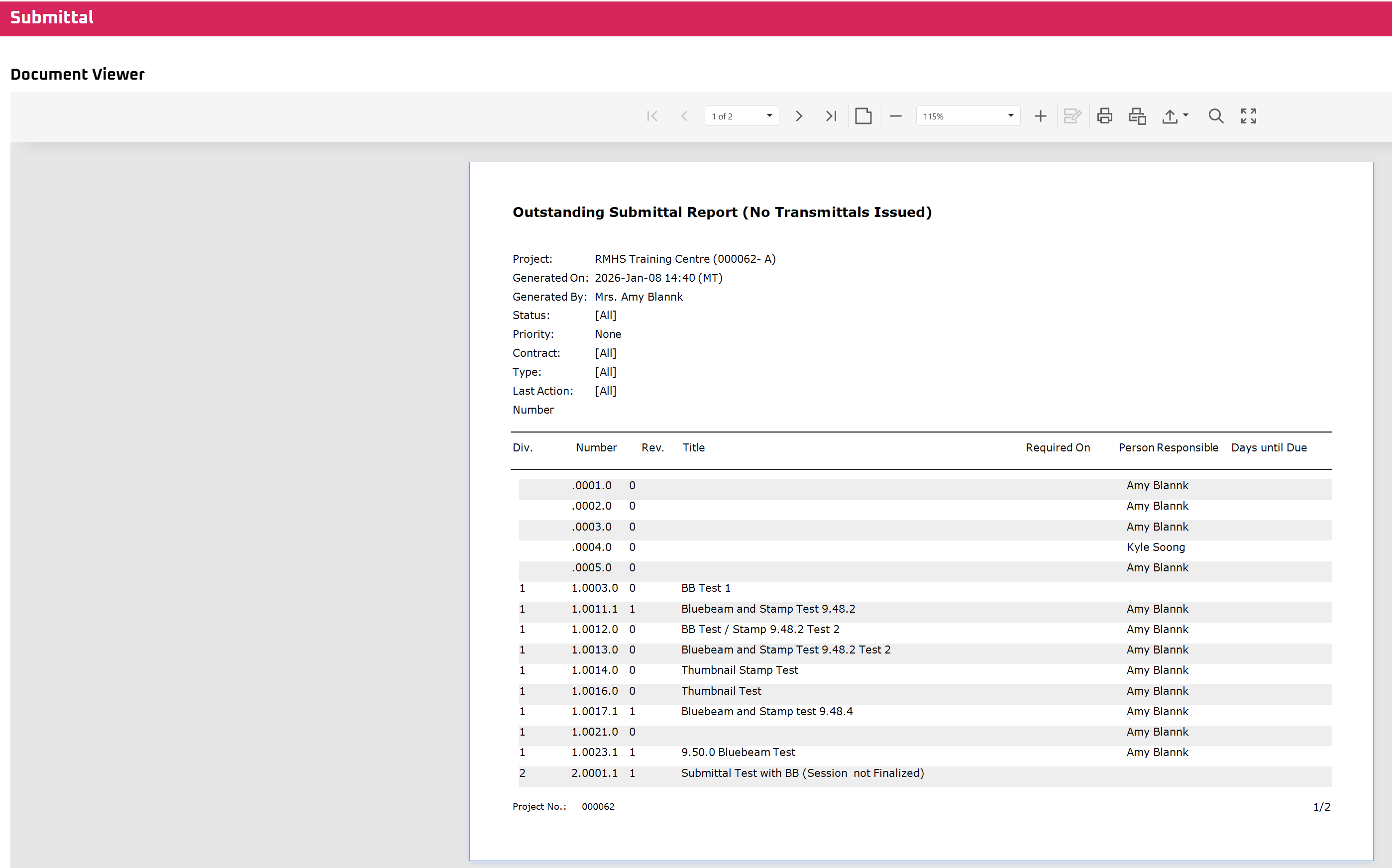This screenshot has width=1392, height=868.
Task: Click 'Thumbnail Test' row title
Action: pyautogui.click(x=721, y=691)
